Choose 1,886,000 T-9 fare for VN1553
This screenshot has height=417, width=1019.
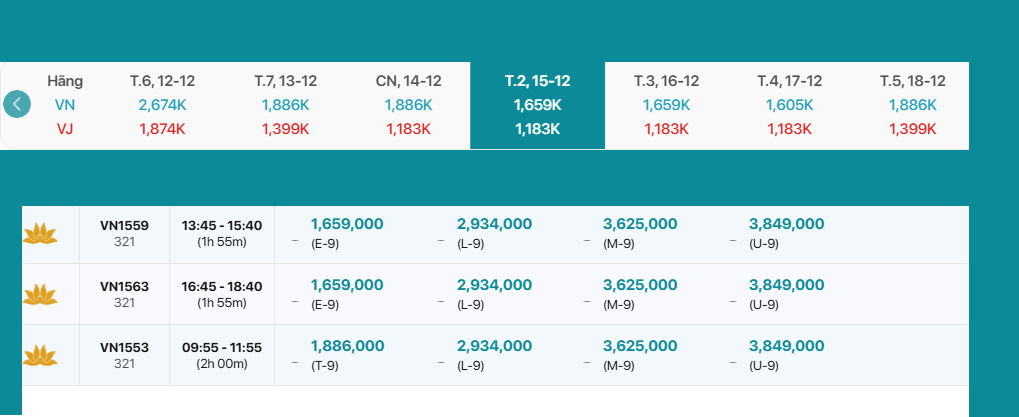[x=346, y=355]
